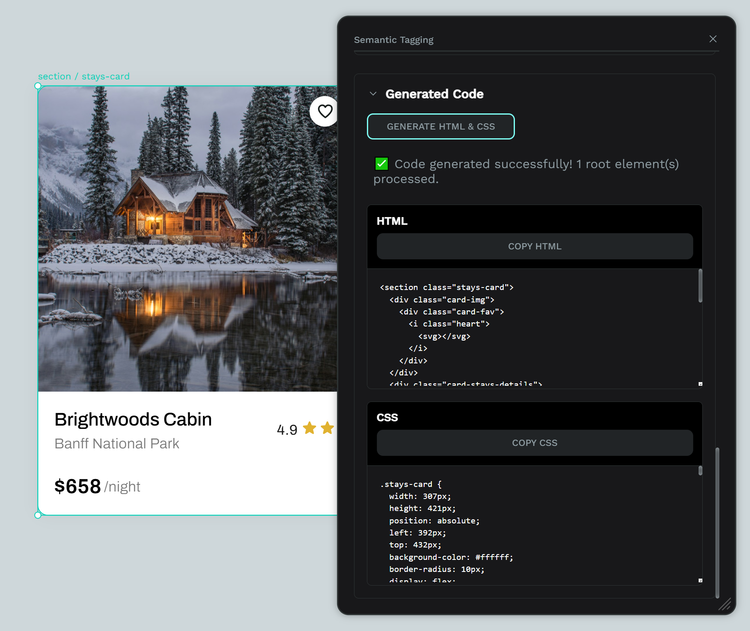Image resolution: width=750 pixels, height=631 pixels.
Task: Close the Semantic Tagging panel
Action: point(713,39)
